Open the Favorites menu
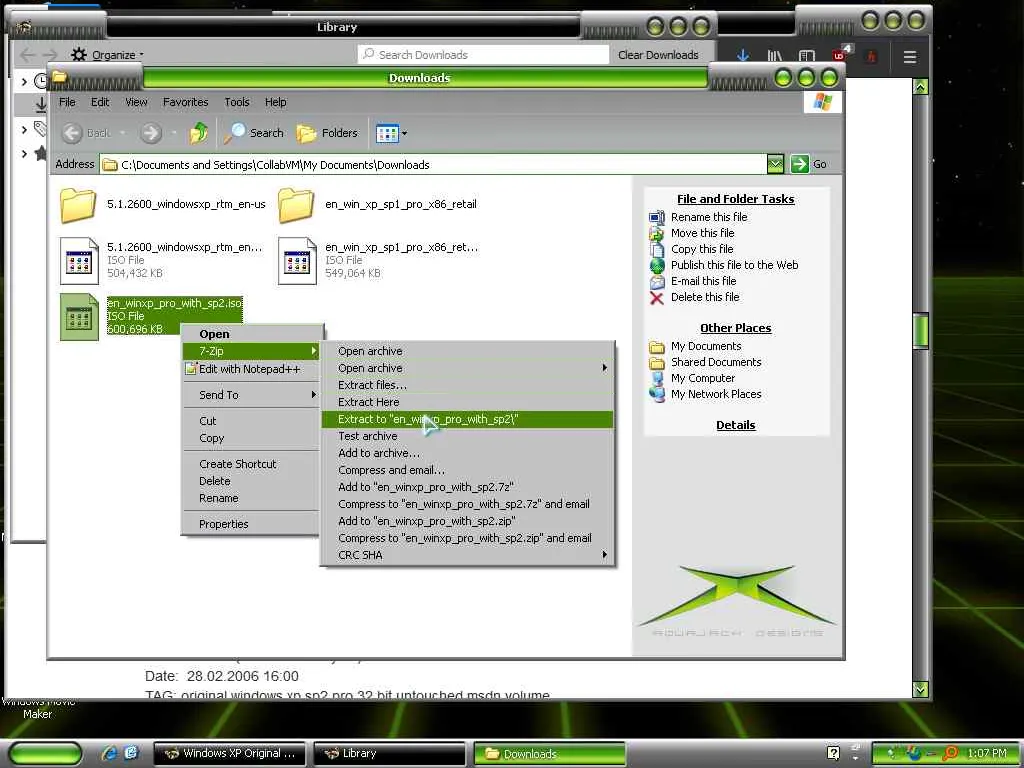The image size is (1024, 768). (185, 102)
